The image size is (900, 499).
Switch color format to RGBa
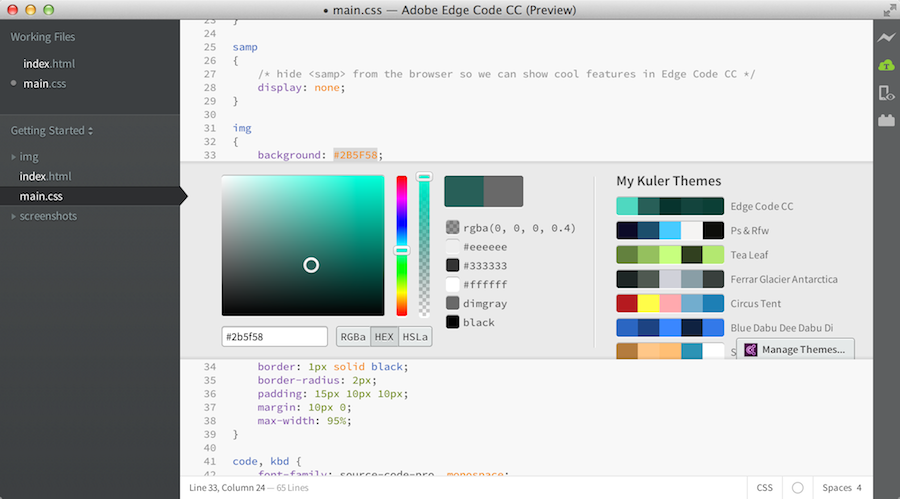click(353, 336)
